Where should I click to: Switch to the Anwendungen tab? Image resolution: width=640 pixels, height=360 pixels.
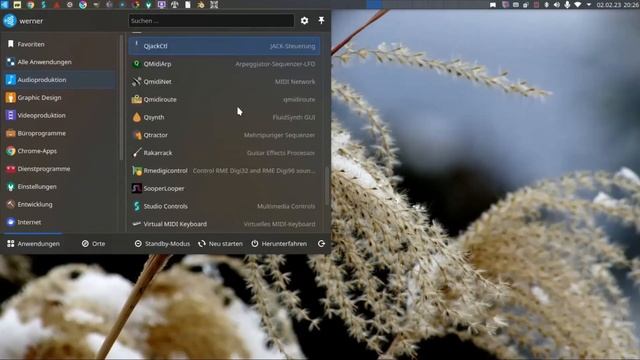coord(33,244)
